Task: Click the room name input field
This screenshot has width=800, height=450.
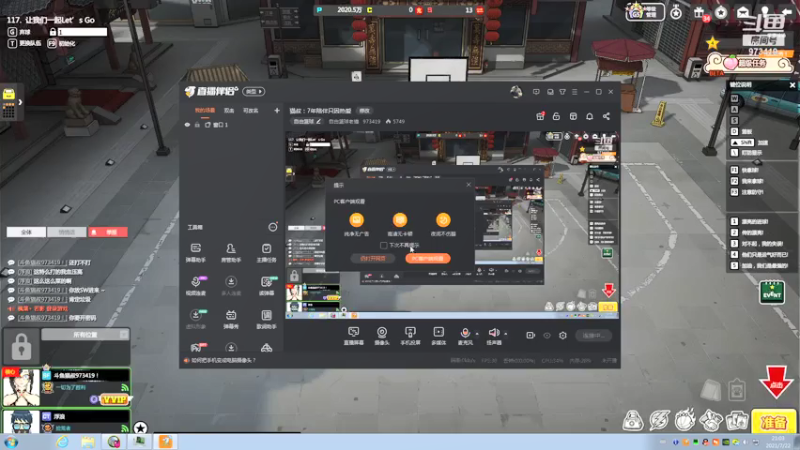Action: point(82,32)
